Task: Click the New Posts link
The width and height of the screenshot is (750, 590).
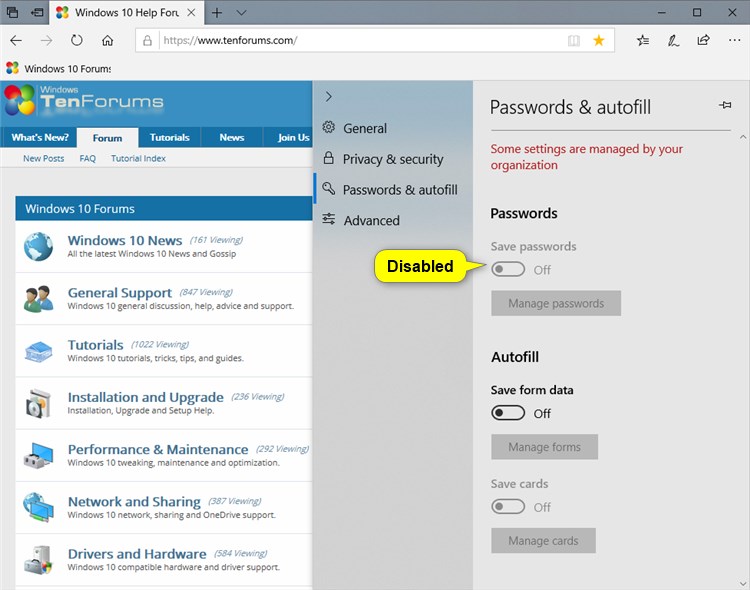Action: point(44,158)
